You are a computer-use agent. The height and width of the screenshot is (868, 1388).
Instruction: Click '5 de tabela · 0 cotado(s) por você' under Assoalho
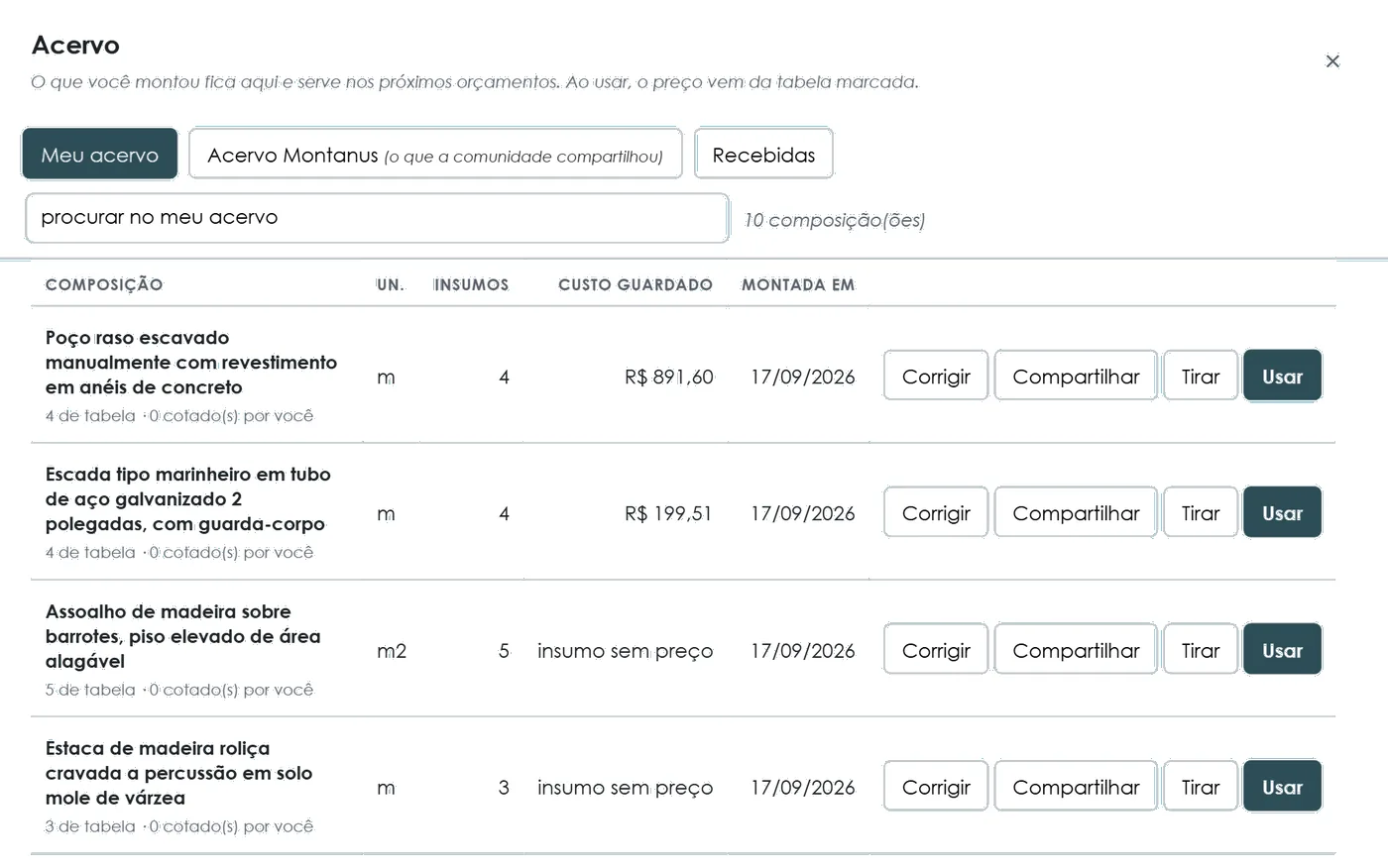pyautogui.click(x=179, y=690)
